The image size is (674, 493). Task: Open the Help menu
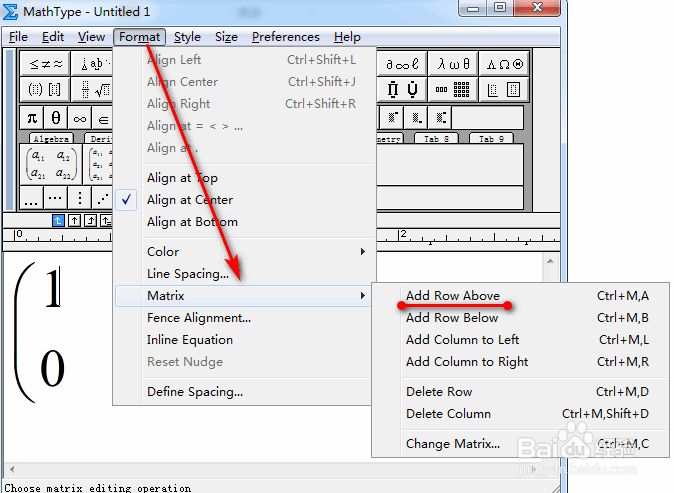pyautogui.click(x=347, y=37)
